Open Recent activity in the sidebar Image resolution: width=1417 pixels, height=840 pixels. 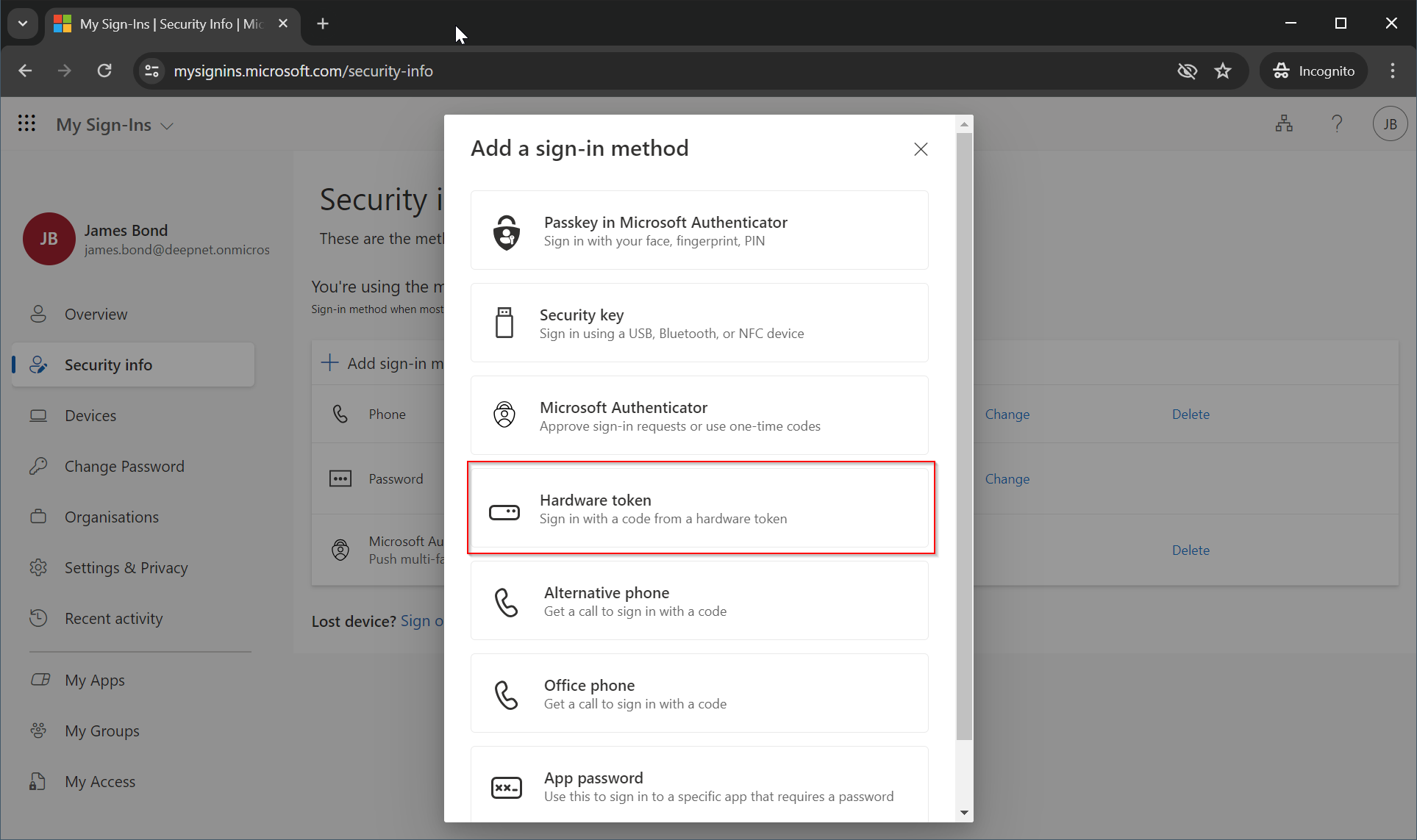coord(113,618)
